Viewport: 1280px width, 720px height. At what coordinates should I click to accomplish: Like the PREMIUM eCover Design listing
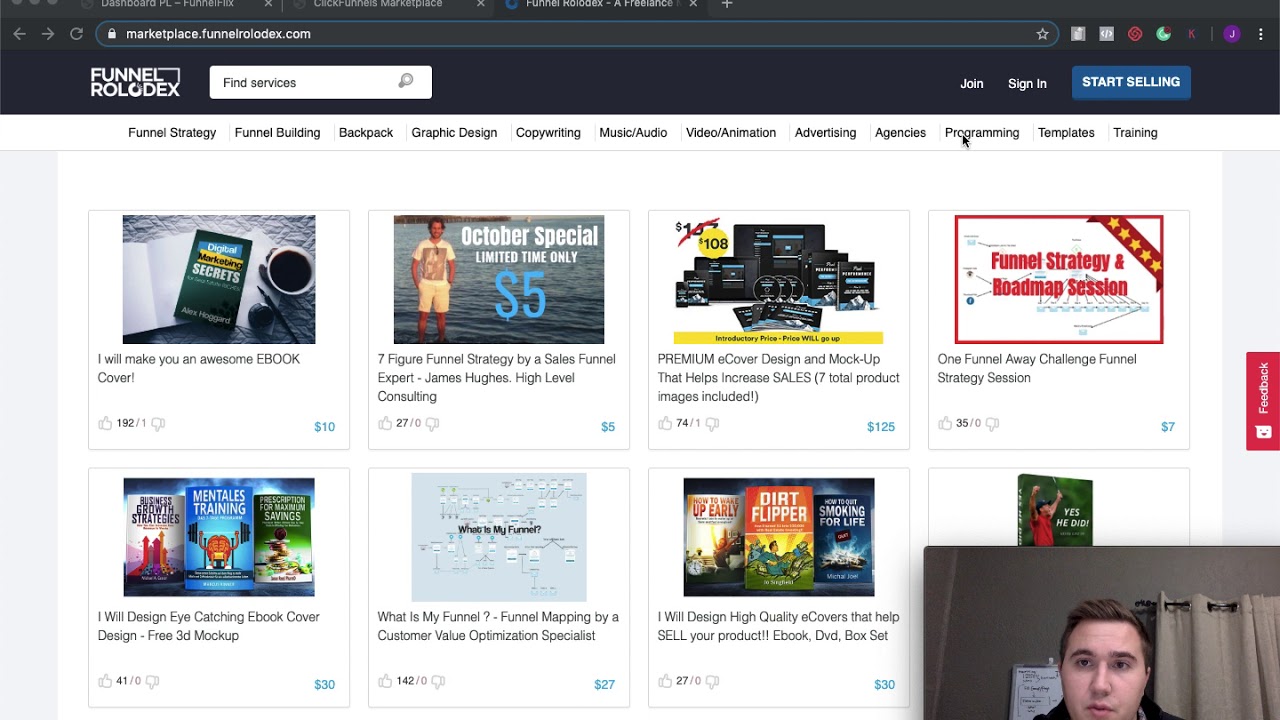click(665, 423)
